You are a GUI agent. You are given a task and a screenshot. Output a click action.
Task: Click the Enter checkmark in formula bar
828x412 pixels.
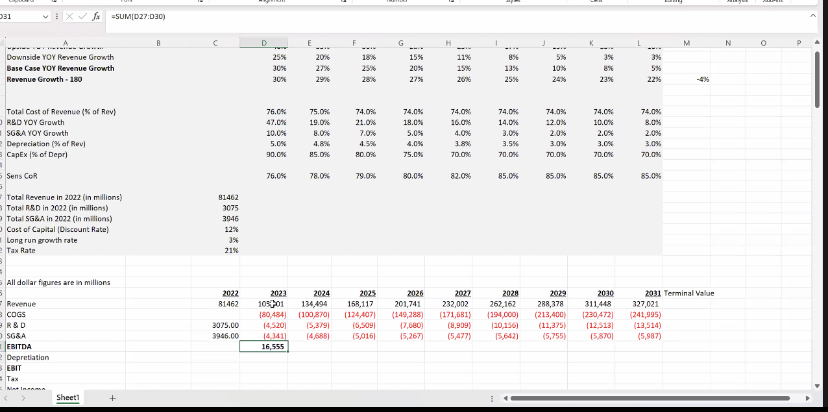coord(83,16)
